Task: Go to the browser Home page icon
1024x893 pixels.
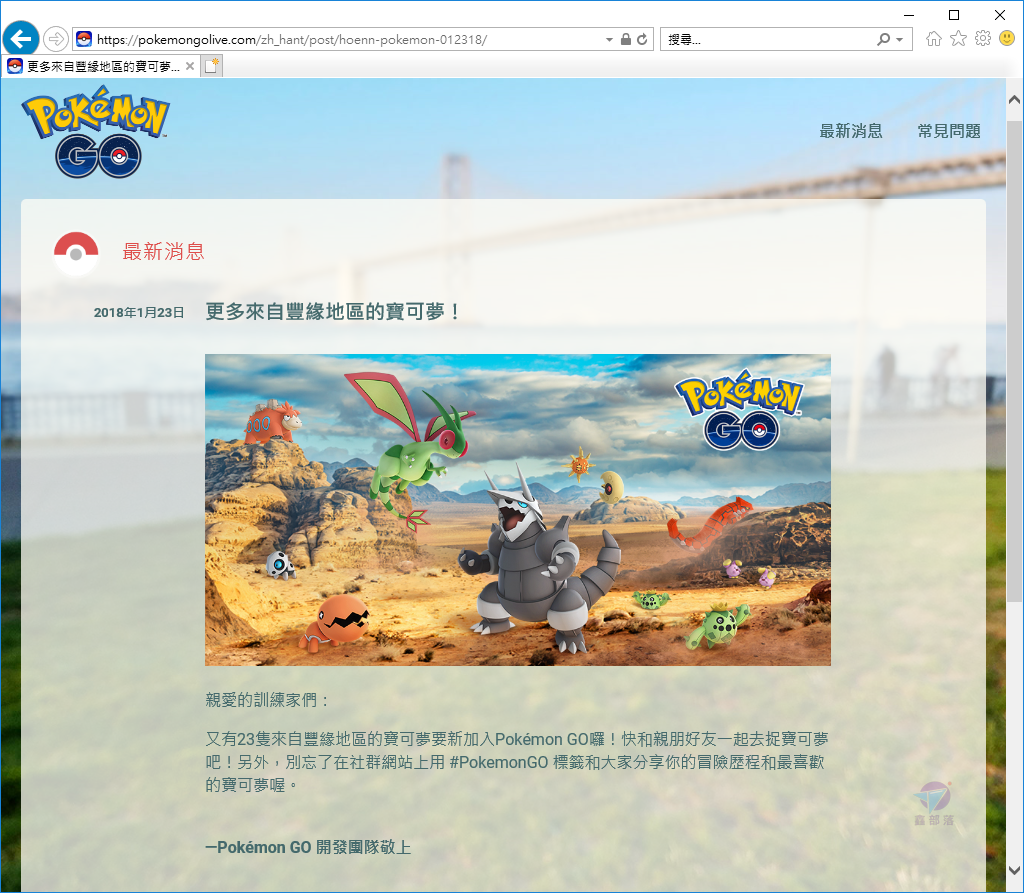Action: point(934,39)
